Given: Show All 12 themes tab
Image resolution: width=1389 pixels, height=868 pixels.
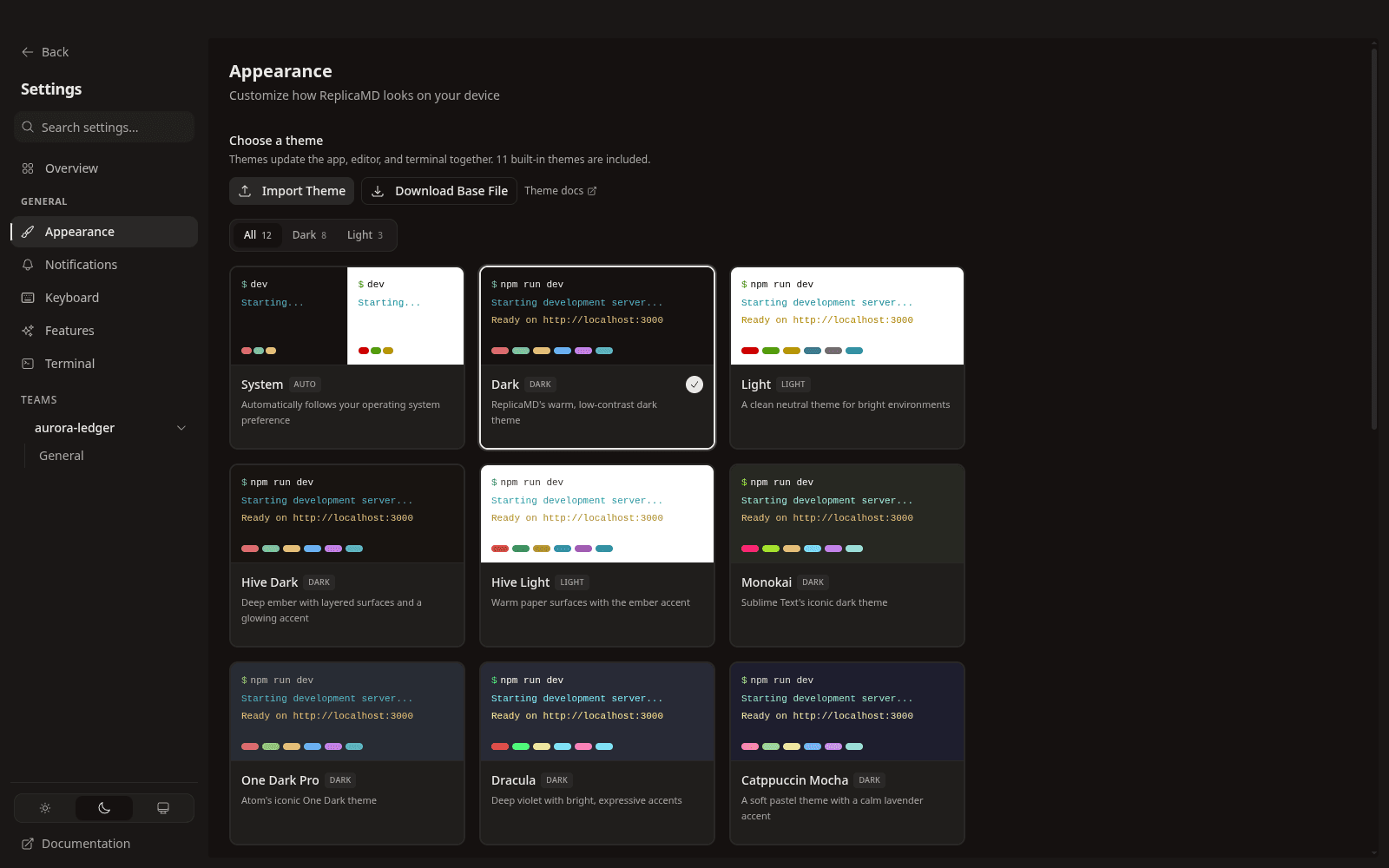Looking at the screenshot, I should (258, 235).
